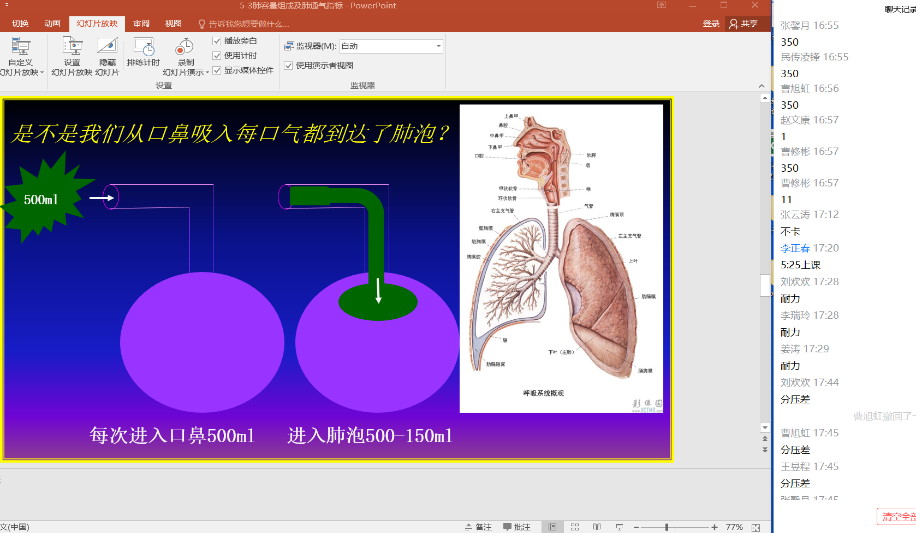The image size is (916, 533).
Task: Toggle Show Media Controls (显示媒体控件) checkbox
Action: pos(217,70)
